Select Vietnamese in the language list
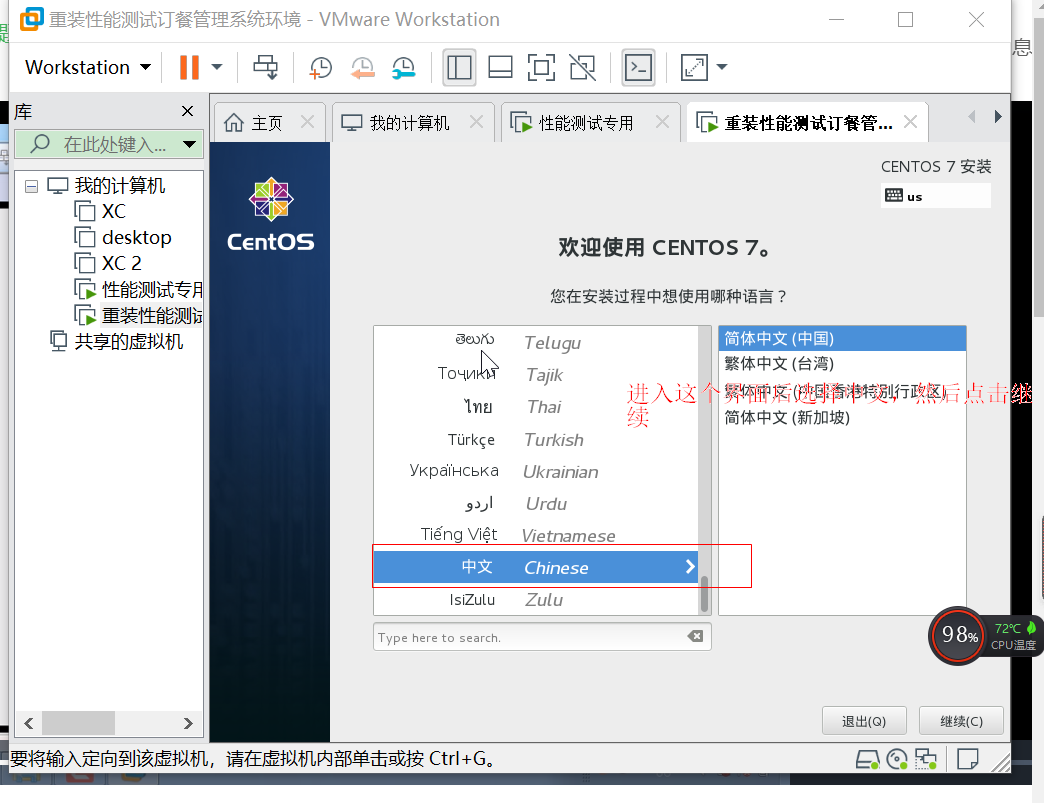 tap(536, 535)
